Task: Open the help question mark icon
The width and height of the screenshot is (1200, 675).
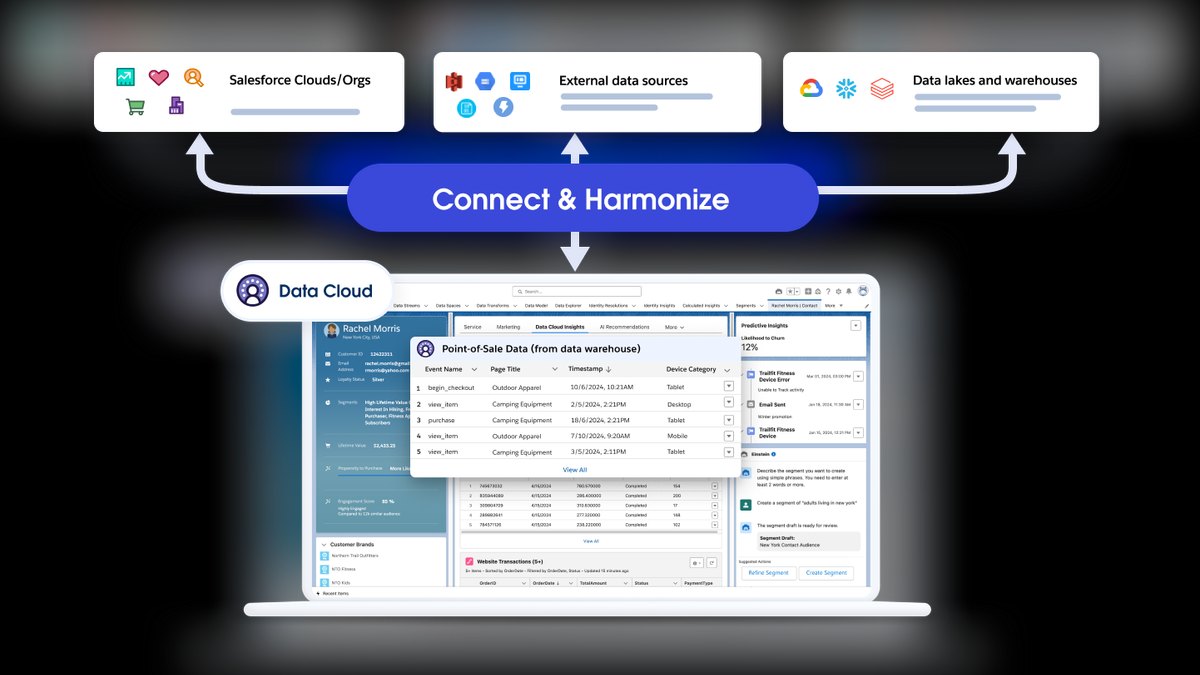Action: click(828, 291)
